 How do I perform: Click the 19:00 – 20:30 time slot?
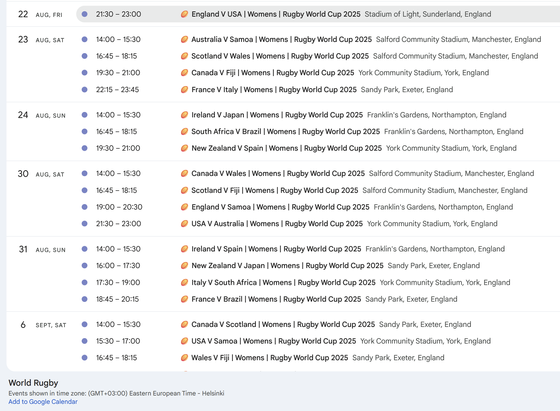119,207
